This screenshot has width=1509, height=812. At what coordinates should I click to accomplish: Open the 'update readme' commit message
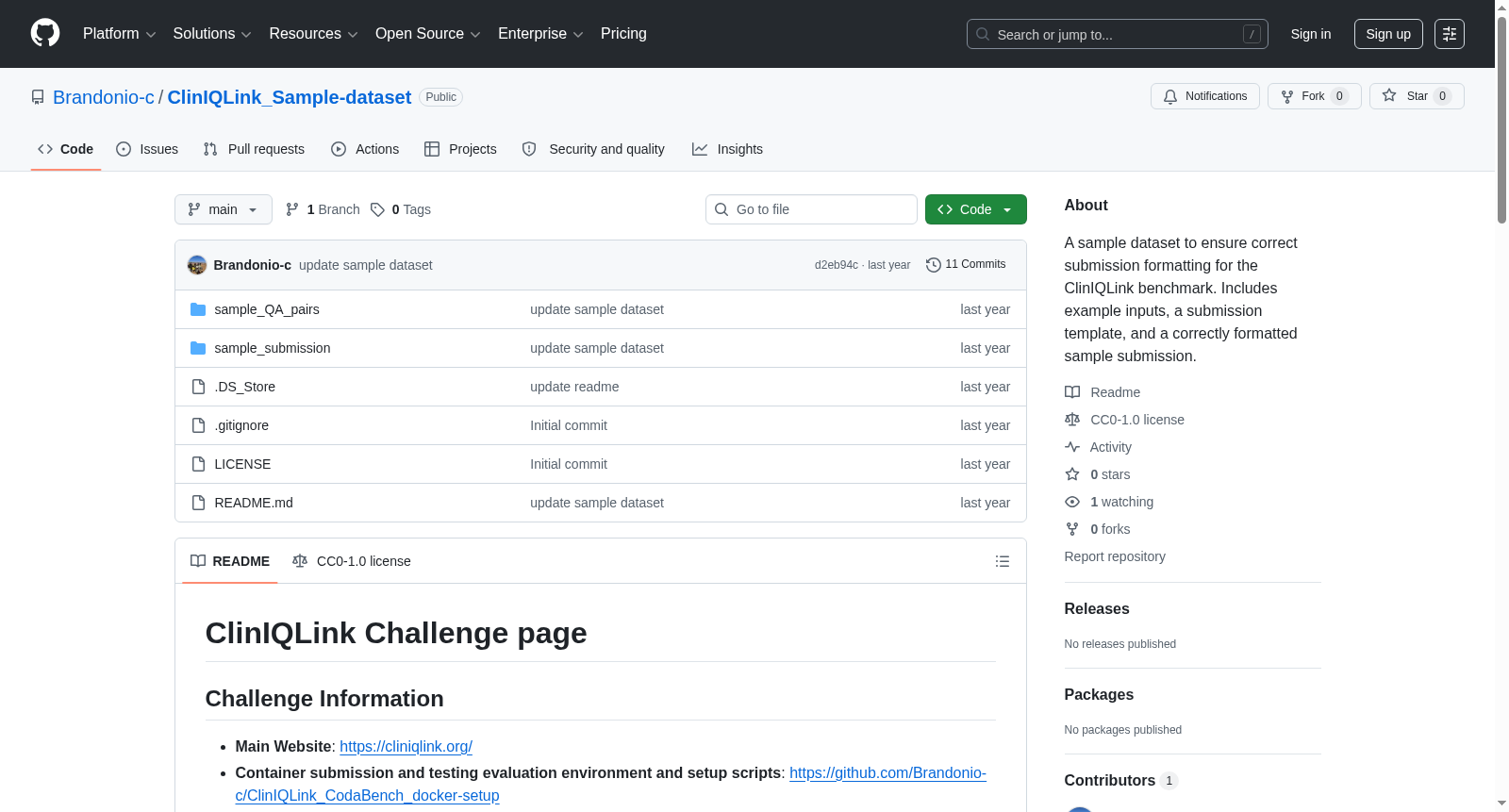[574, 387]
